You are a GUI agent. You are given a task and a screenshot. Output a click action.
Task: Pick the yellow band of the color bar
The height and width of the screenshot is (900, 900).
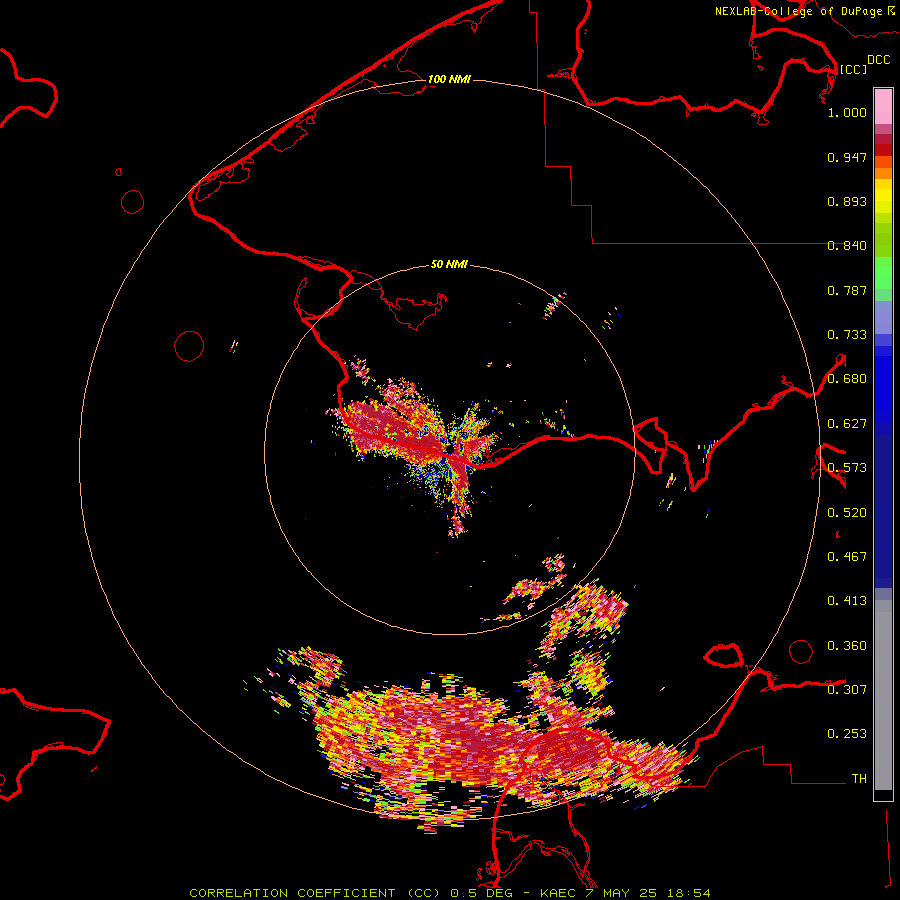(x=883, y=196)
